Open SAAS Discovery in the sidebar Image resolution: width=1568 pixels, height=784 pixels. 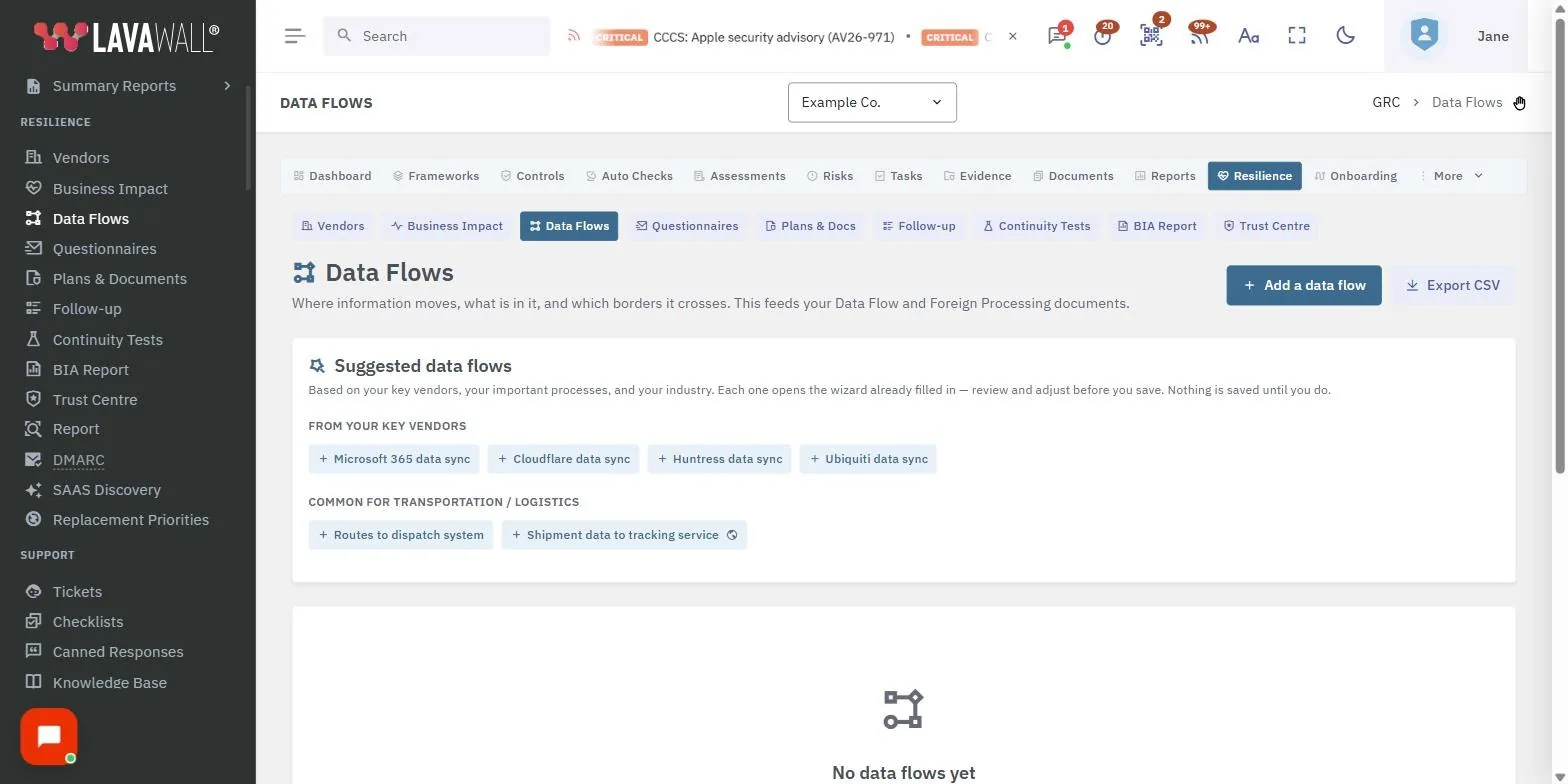(x=106, y=490)
